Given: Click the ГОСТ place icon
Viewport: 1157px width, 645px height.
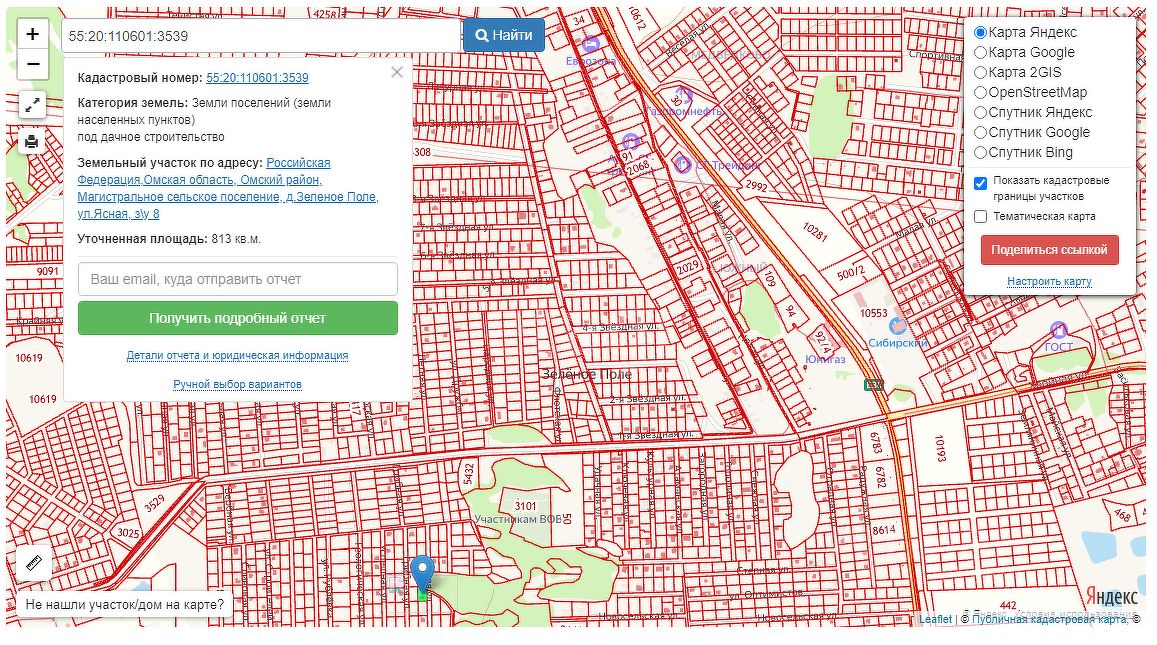Looking at the screenshot, I should (x=1059, y=330).
